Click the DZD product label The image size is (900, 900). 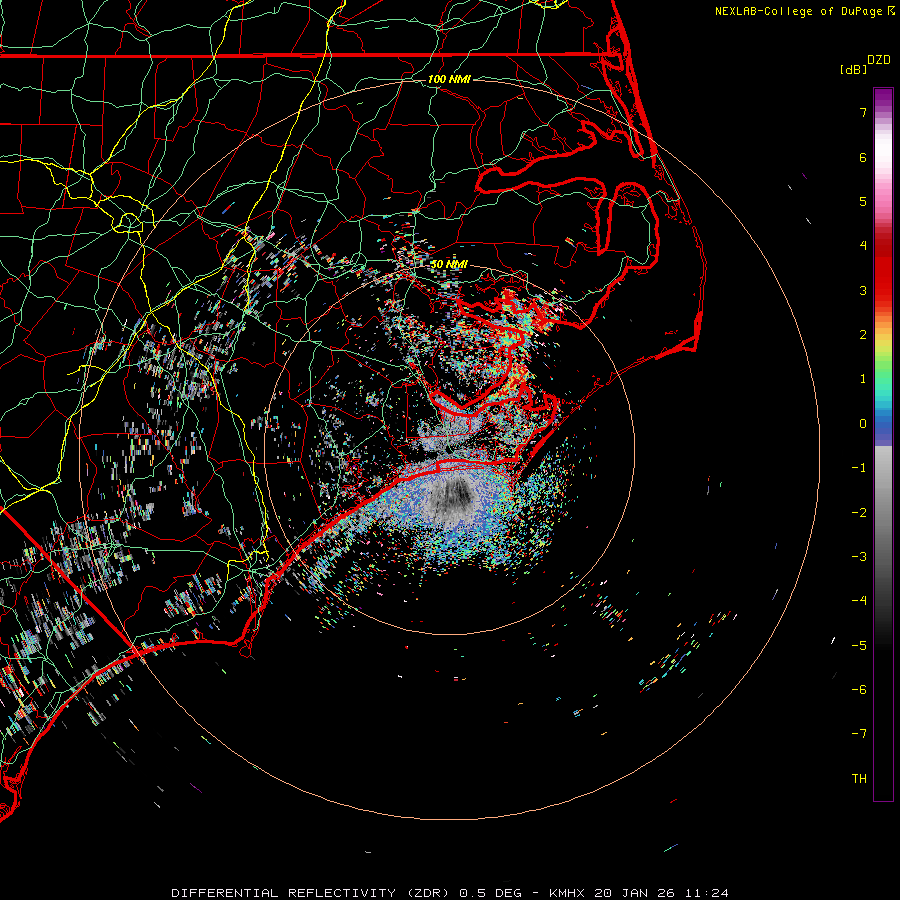pyautogui.click(x=879, y=60)
